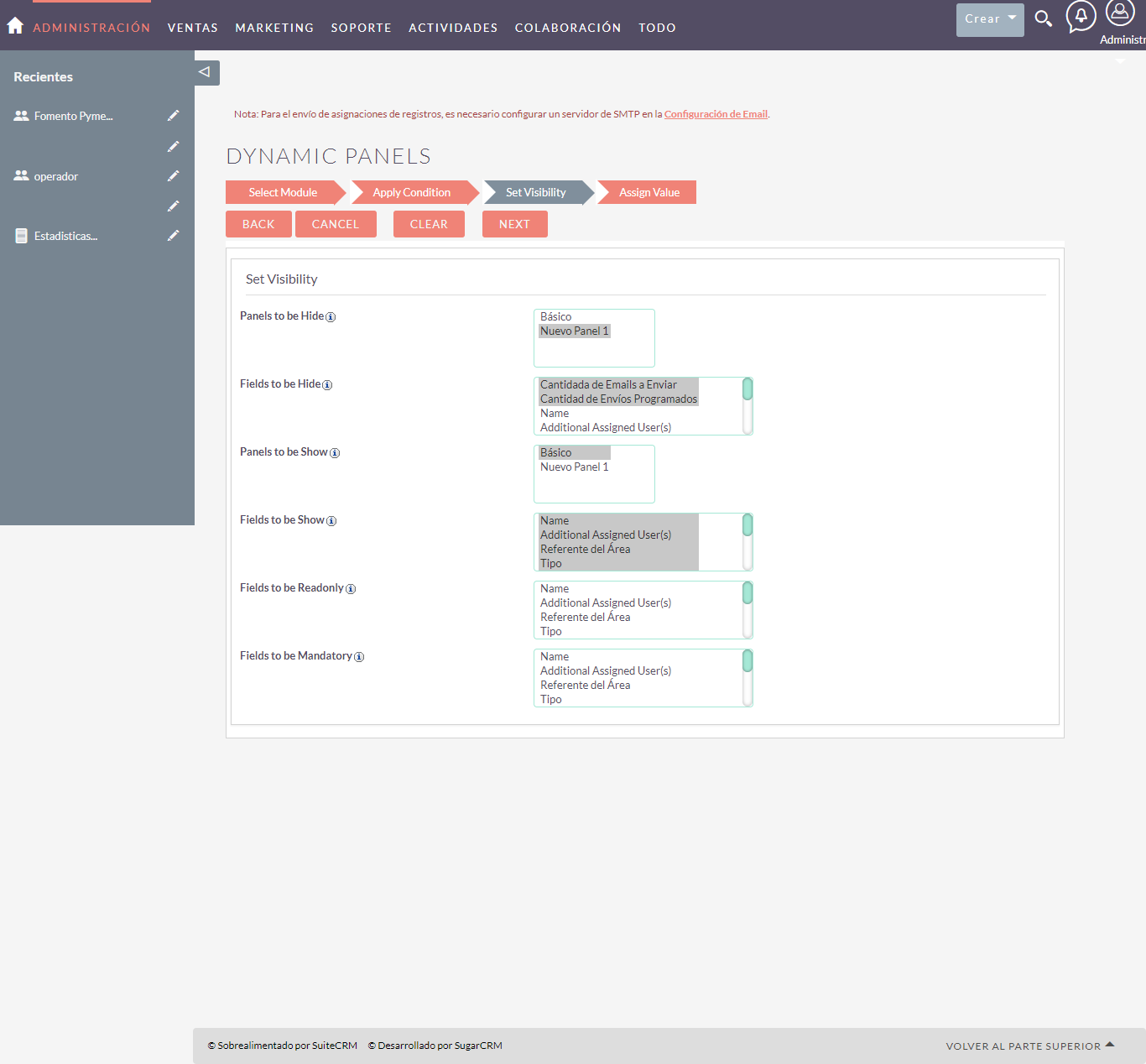Show info for Panels to be Hide
The height and width of the screenshot is (1064, 1146).
click(331, 317)
